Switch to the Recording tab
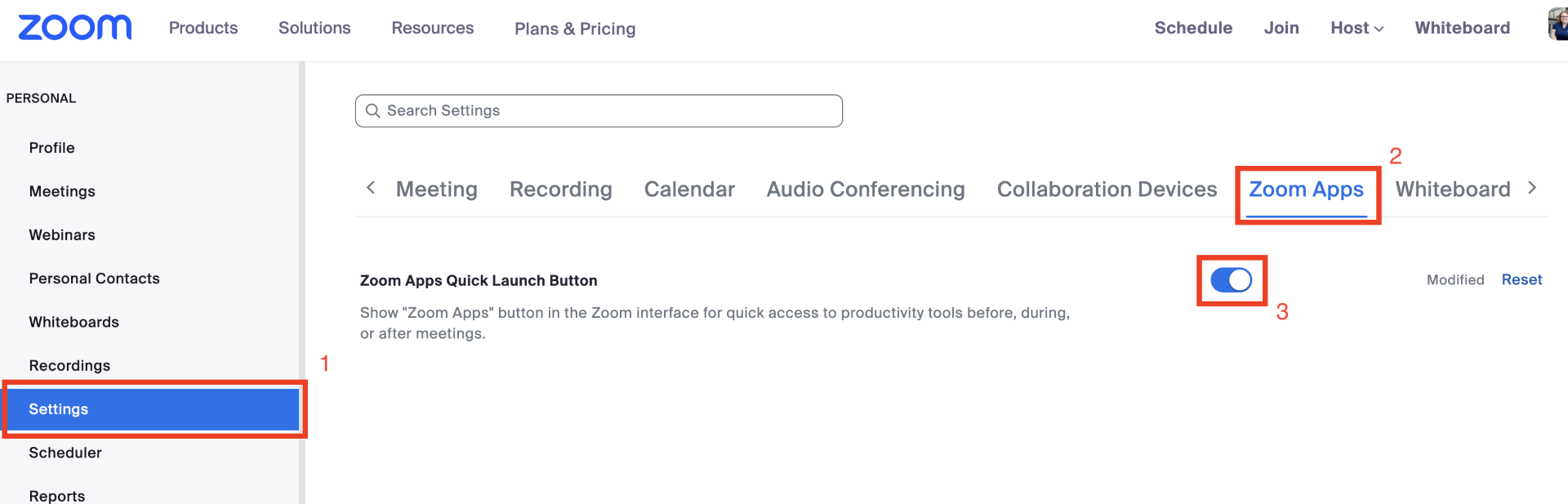Image resolution: width=1568 pixels, height=504 pixels. click(x=560, y=189)
